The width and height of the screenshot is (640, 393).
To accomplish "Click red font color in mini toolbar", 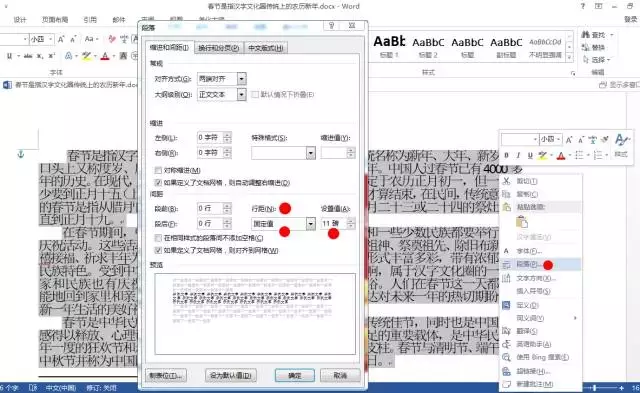I will point(561,155).
